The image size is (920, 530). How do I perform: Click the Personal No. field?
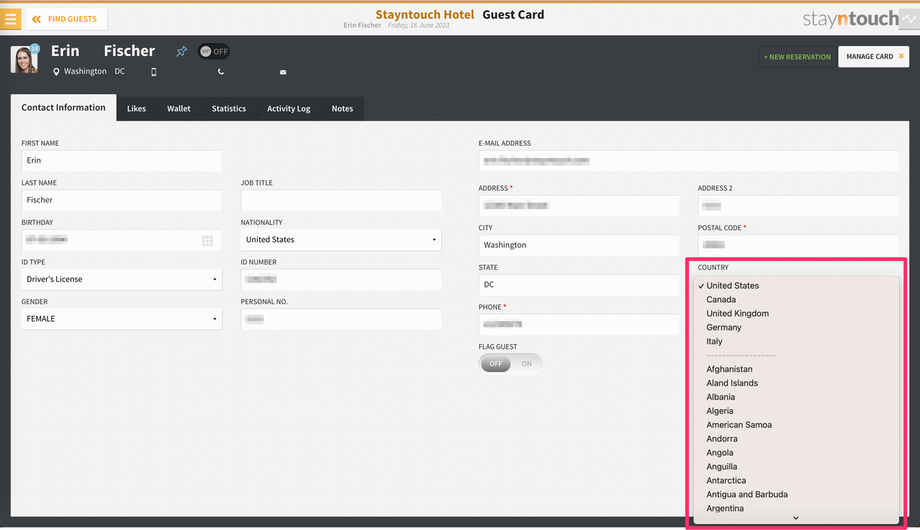coord(341,319)
